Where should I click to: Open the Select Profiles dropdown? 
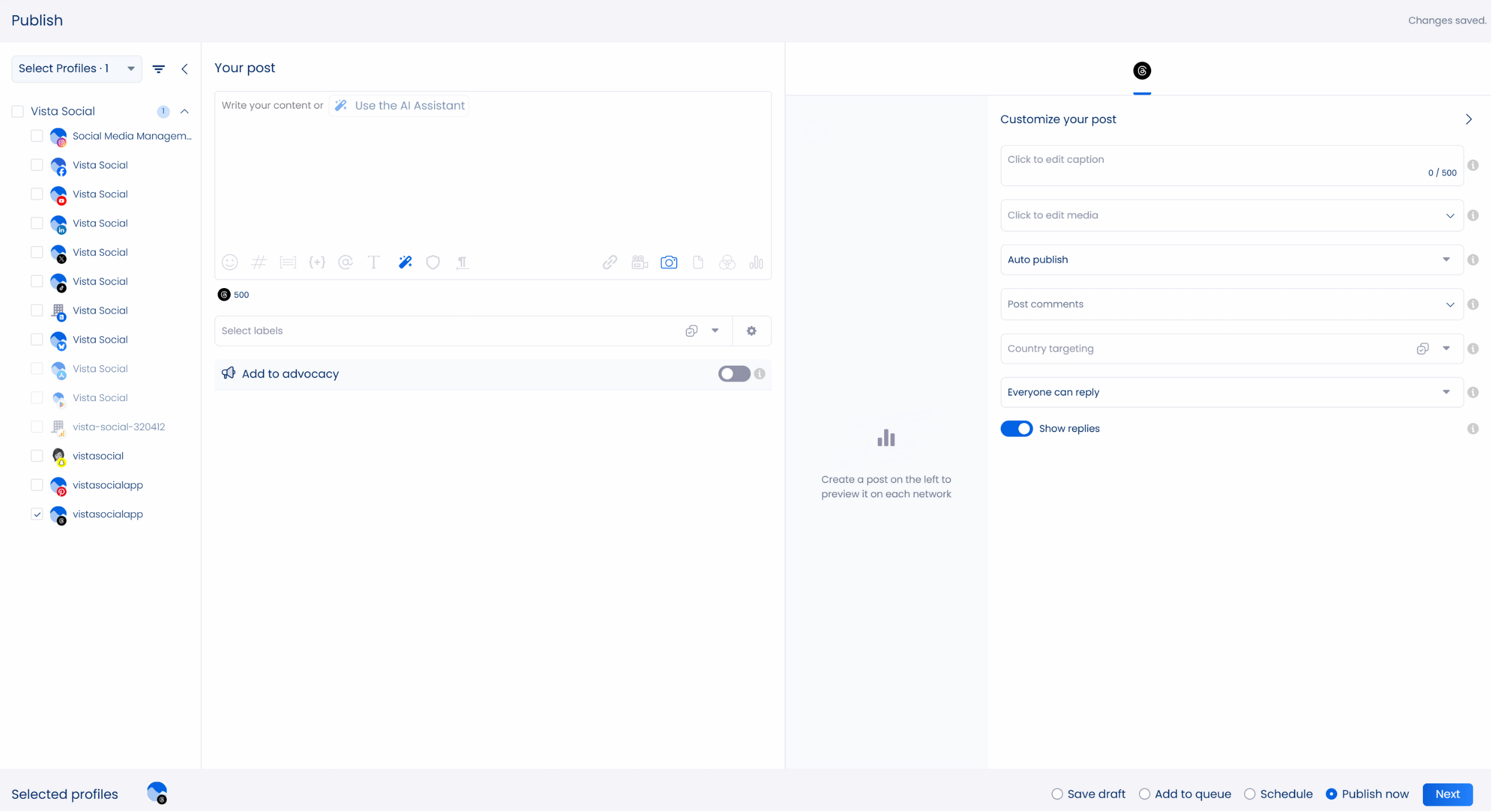pyautogui.click(x=77, y=69)
